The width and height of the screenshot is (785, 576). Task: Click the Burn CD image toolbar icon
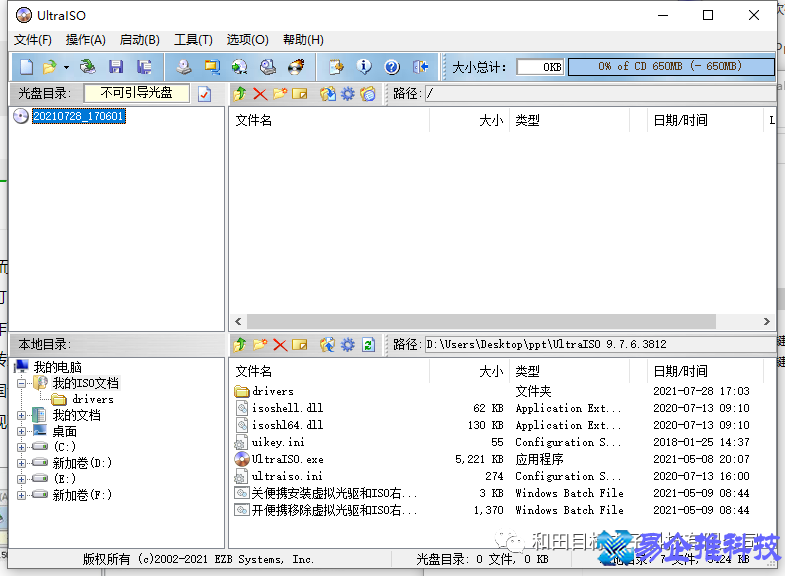pos(296,67)
